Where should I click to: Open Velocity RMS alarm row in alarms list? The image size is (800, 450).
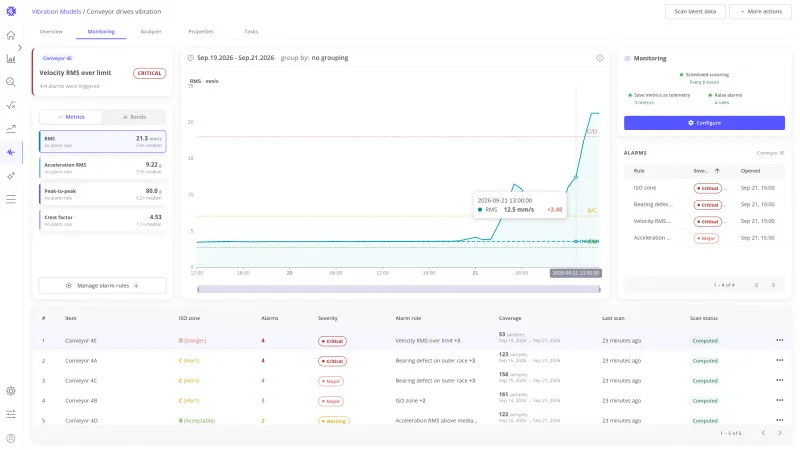point(704,221)
